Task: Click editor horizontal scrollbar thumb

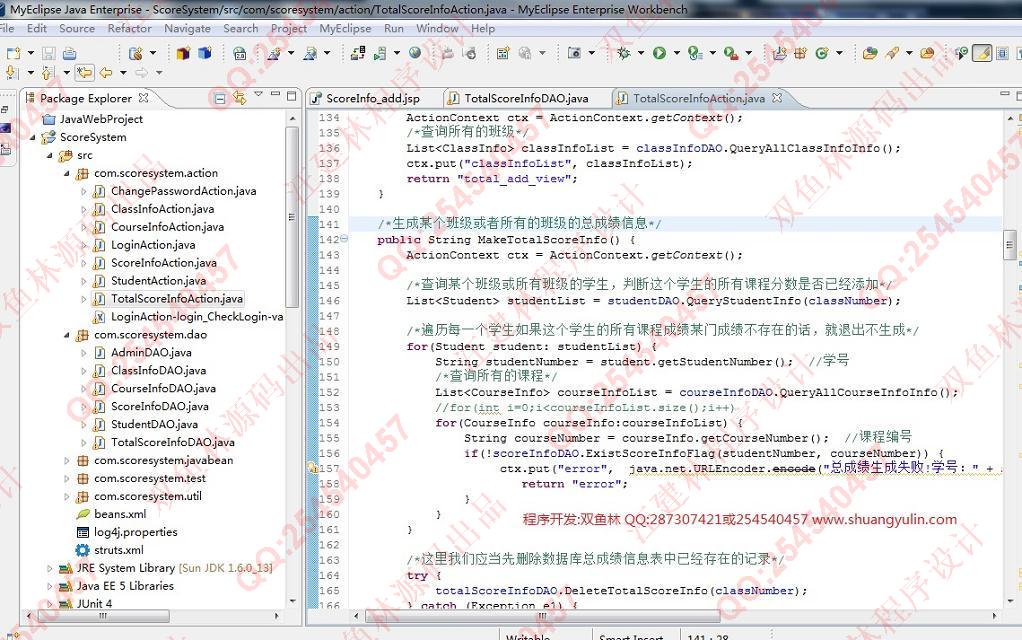Action: point(542,616)
